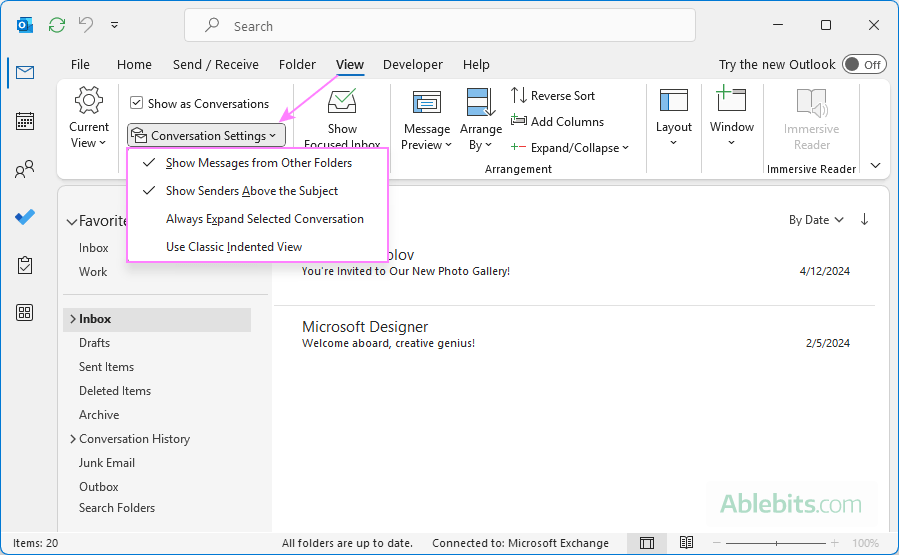Uncheck Show Messages from Other Folders

pyautogui.click(x=258, y=163)
